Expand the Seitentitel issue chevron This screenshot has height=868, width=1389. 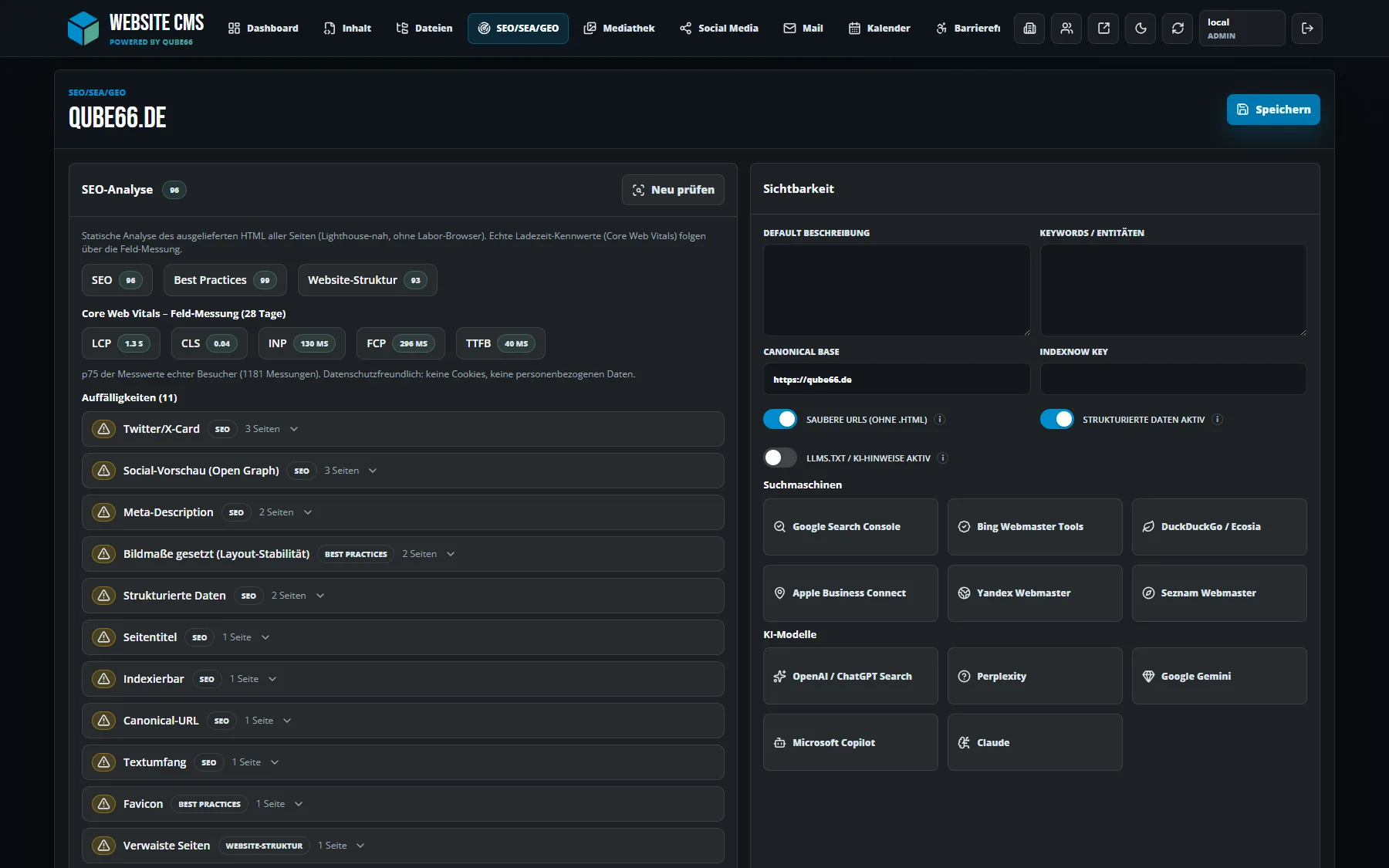click(265, 637)
